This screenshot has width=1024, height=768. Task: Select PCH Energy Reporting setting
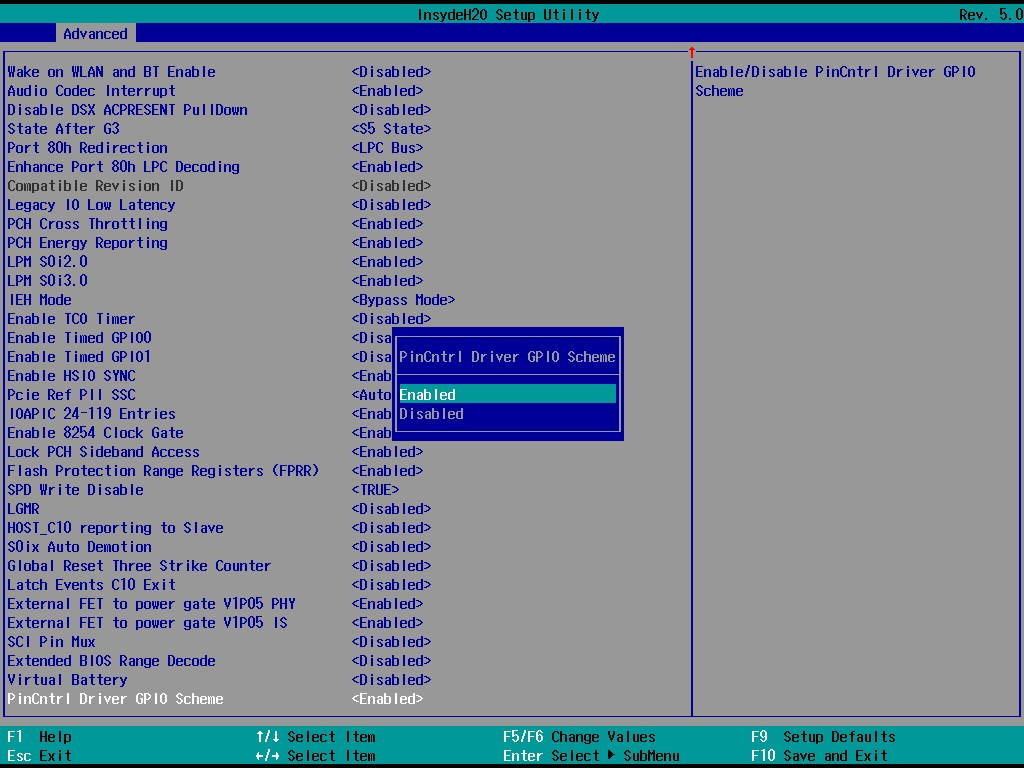pyautogui.click(x=88, y=242)
